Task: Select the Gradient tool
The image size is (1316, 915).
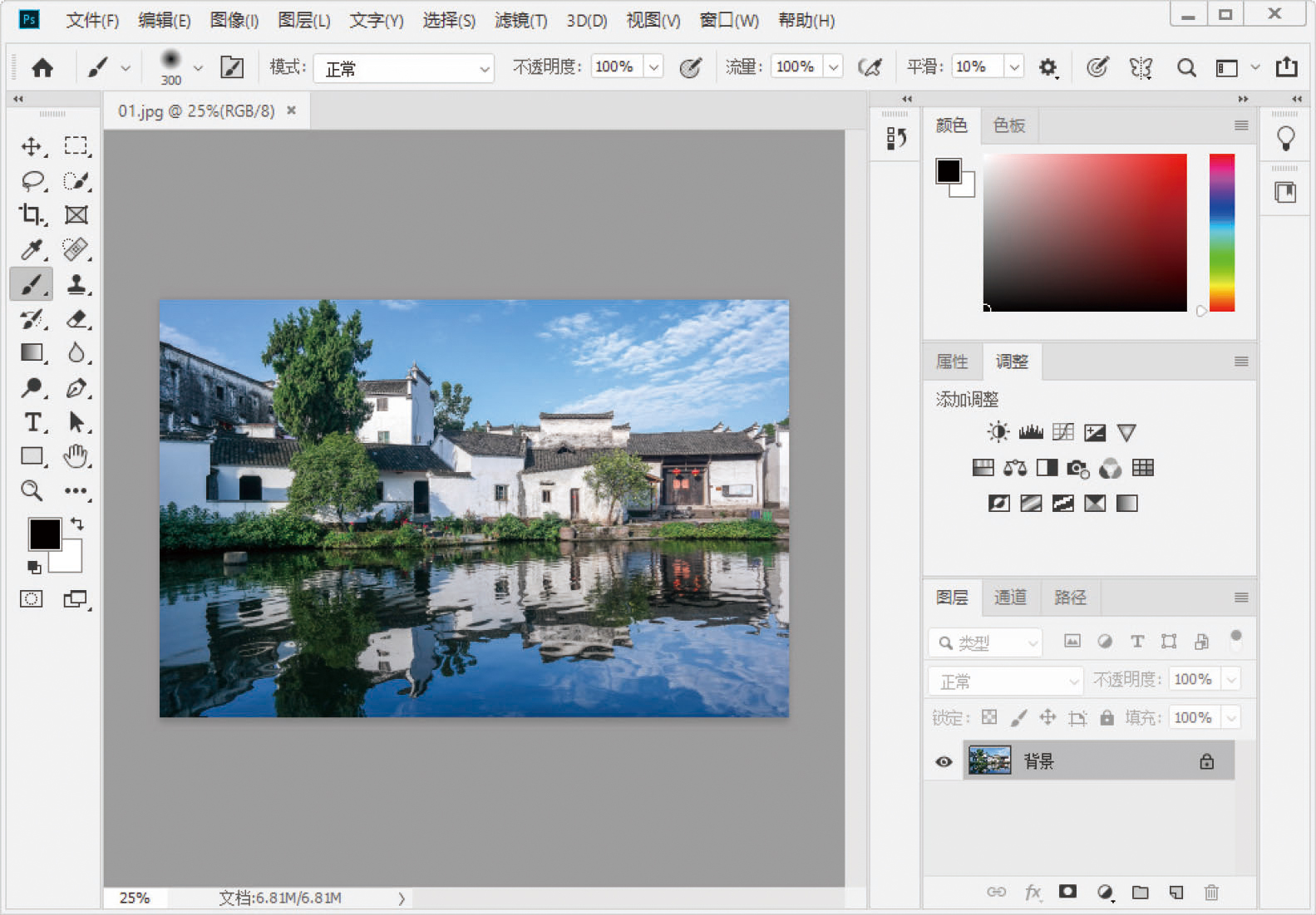Action: tap(32, 353)
